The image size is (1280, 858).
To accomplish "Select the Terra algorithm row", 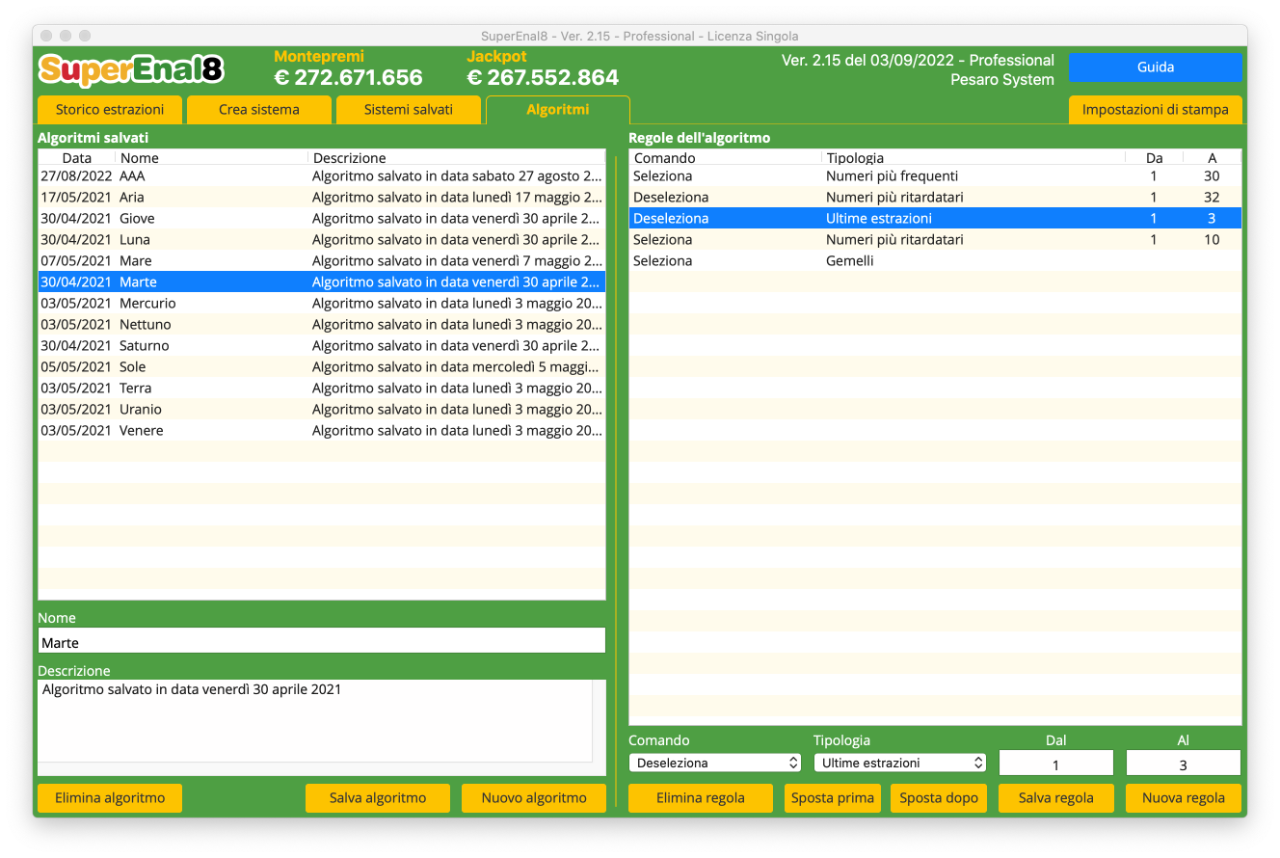I will [x=322, y=388].
